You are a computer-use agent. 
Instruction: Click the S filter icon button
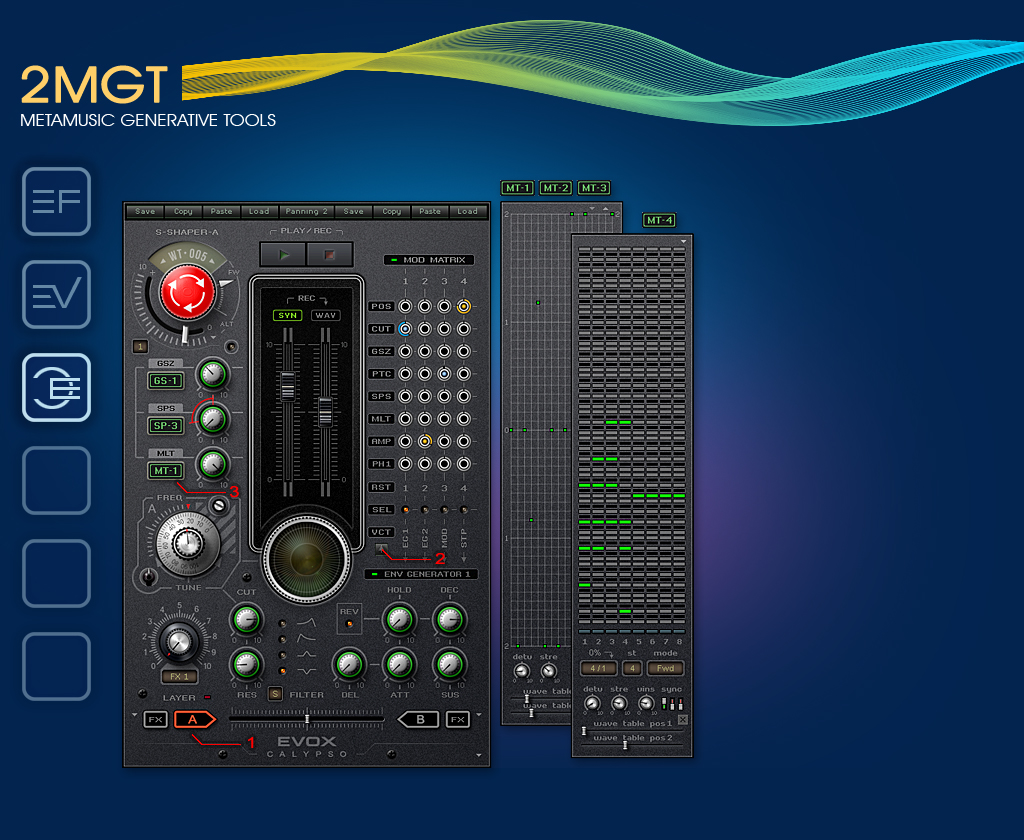[275, 694]
